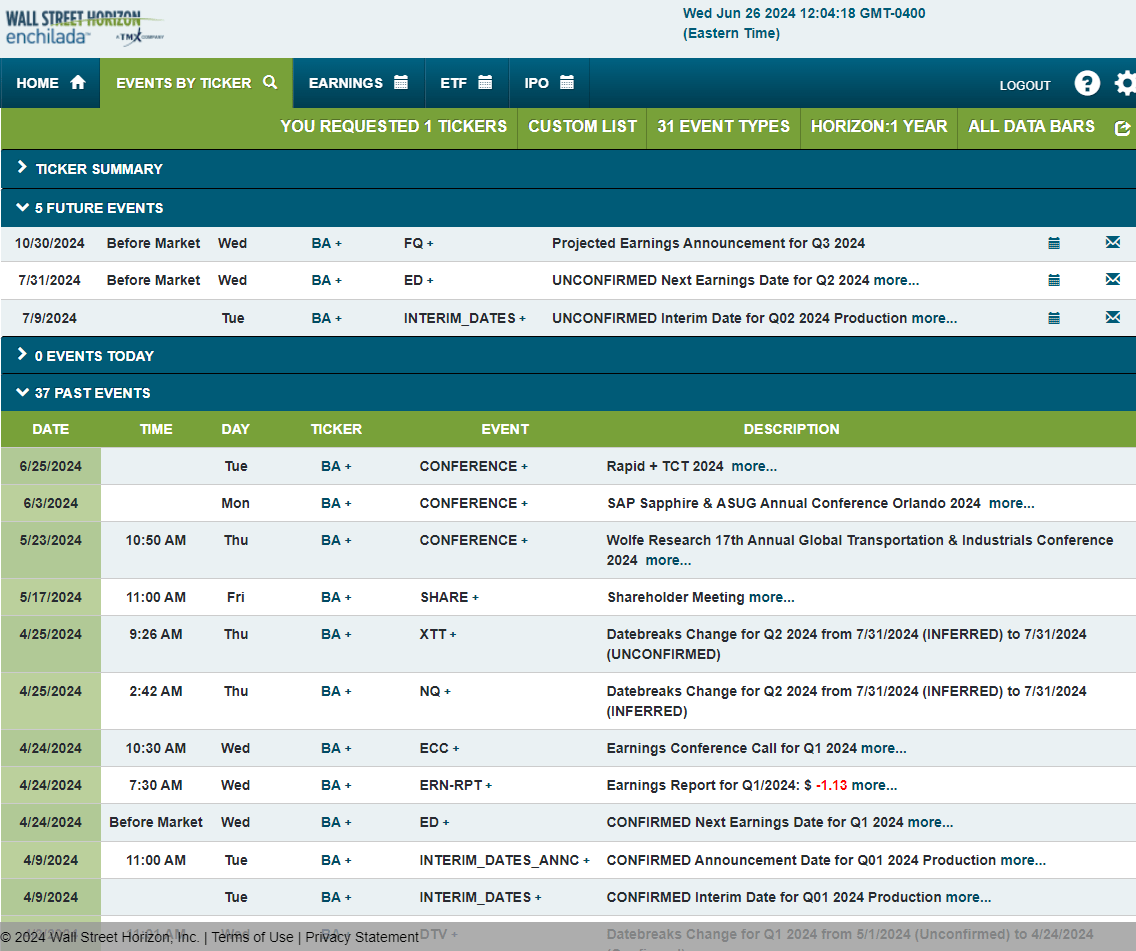Sort by the EVENT column header
The width and height of the screenshot is (1136, 951).
coord(505,430)
